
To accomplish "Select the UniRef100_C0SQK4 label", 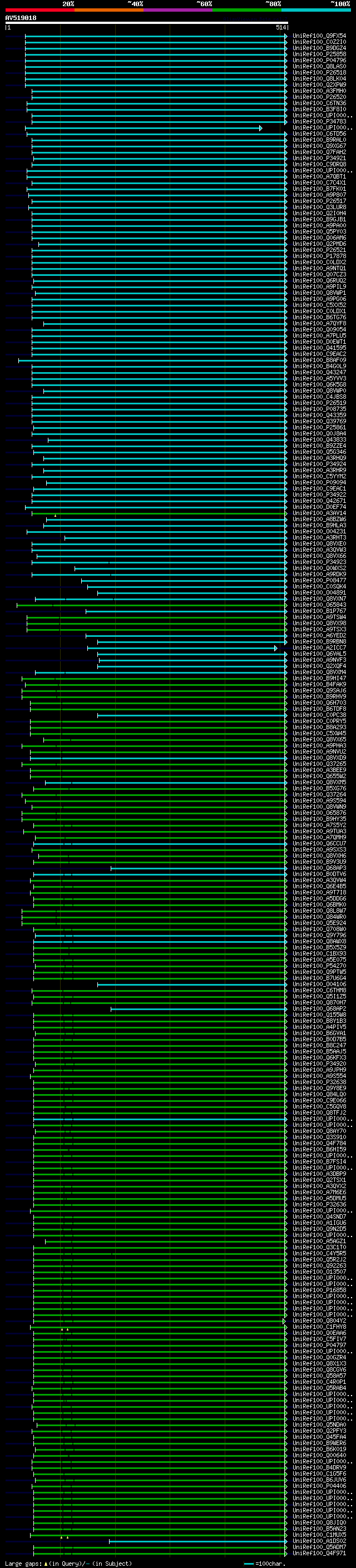I will pos(319,587).
